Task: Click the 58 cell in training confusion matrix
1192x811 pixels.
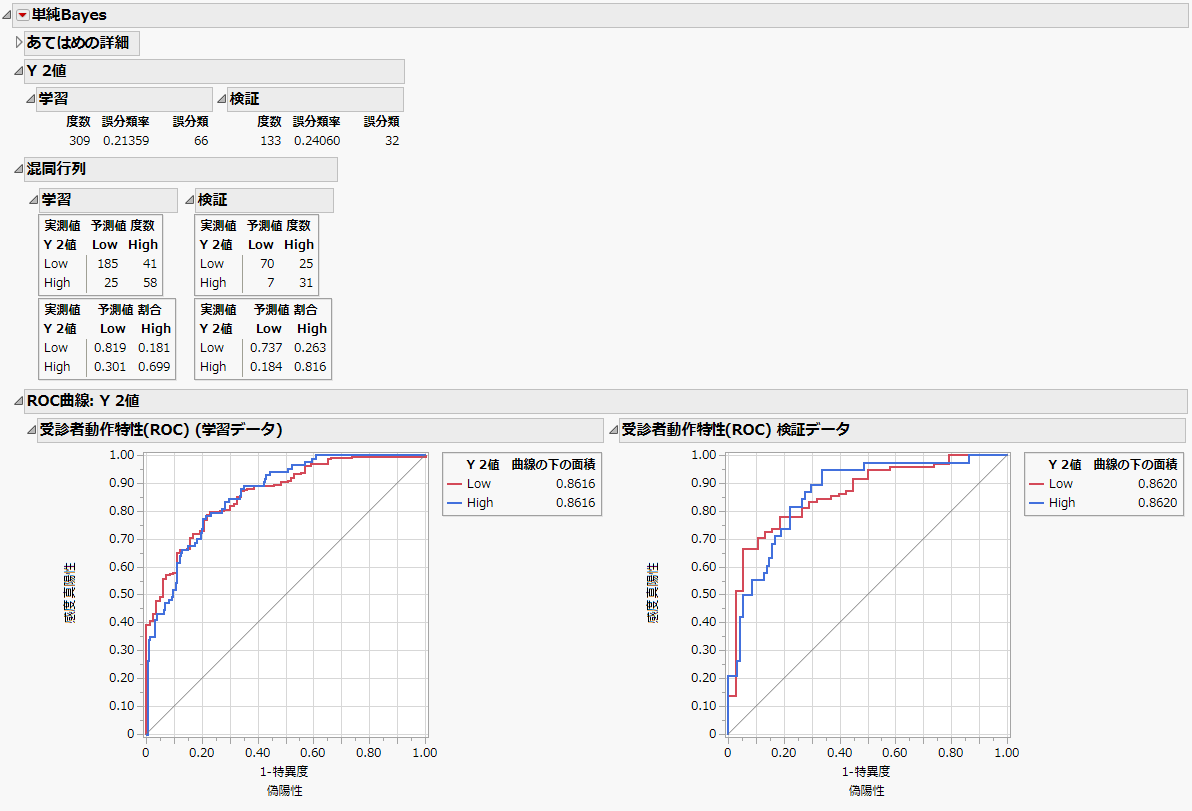Action: pos(150,283)
